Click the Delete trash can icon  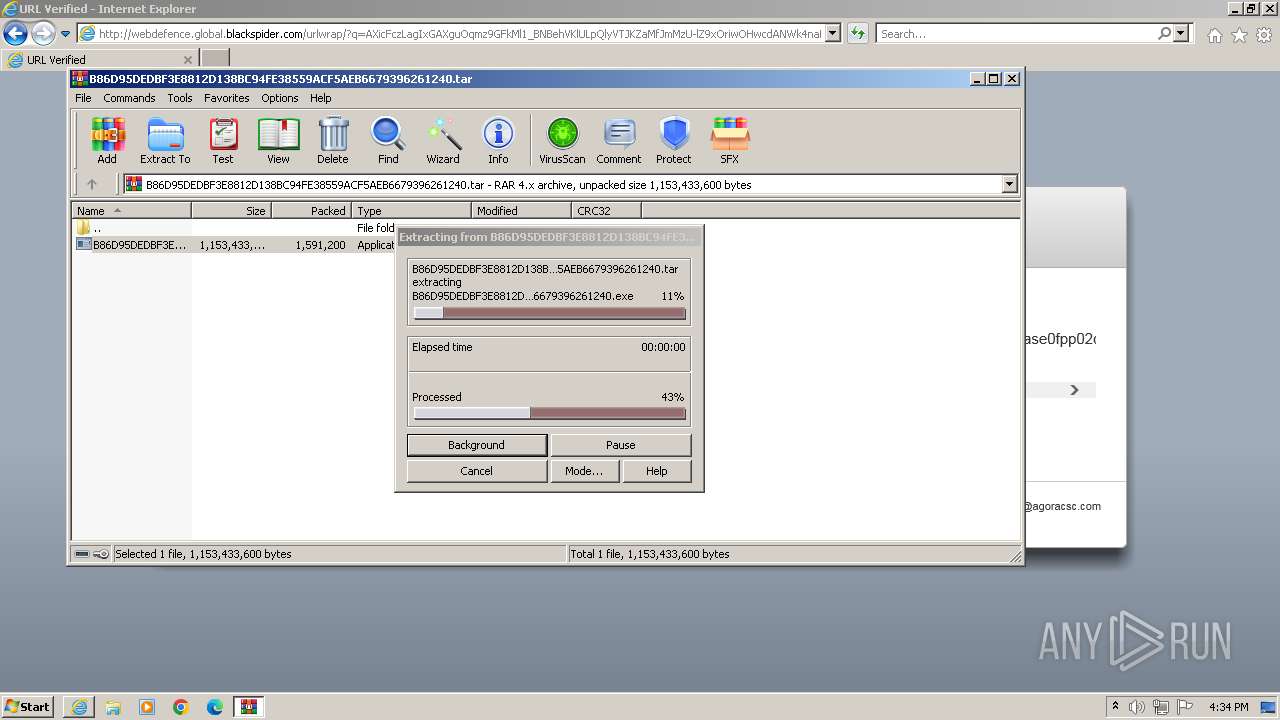click(x=333, y=140)
